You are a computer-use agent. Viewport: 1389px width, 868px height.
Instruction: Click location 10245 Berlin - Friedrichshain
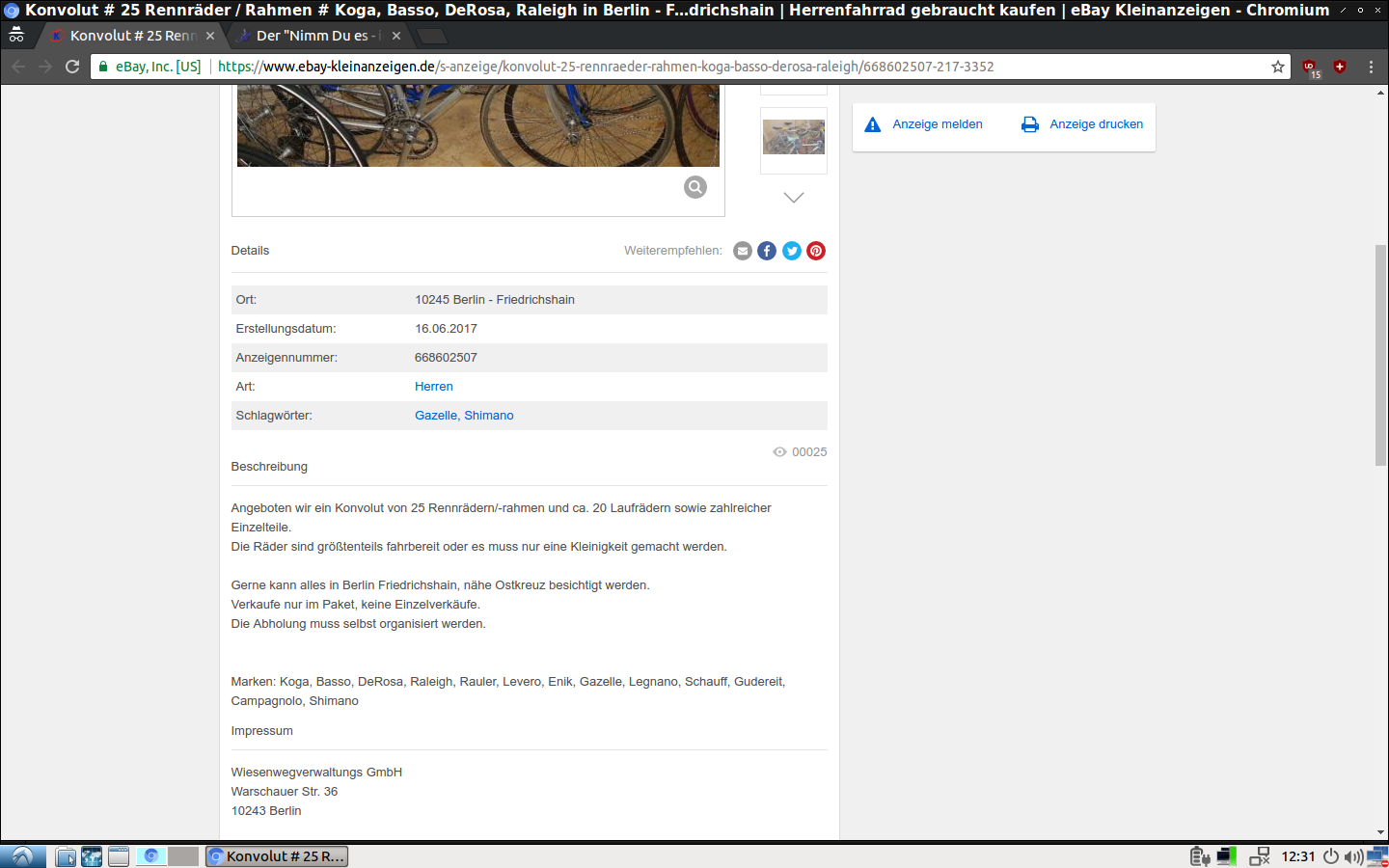pyautogui.click(x=495, y=300)
